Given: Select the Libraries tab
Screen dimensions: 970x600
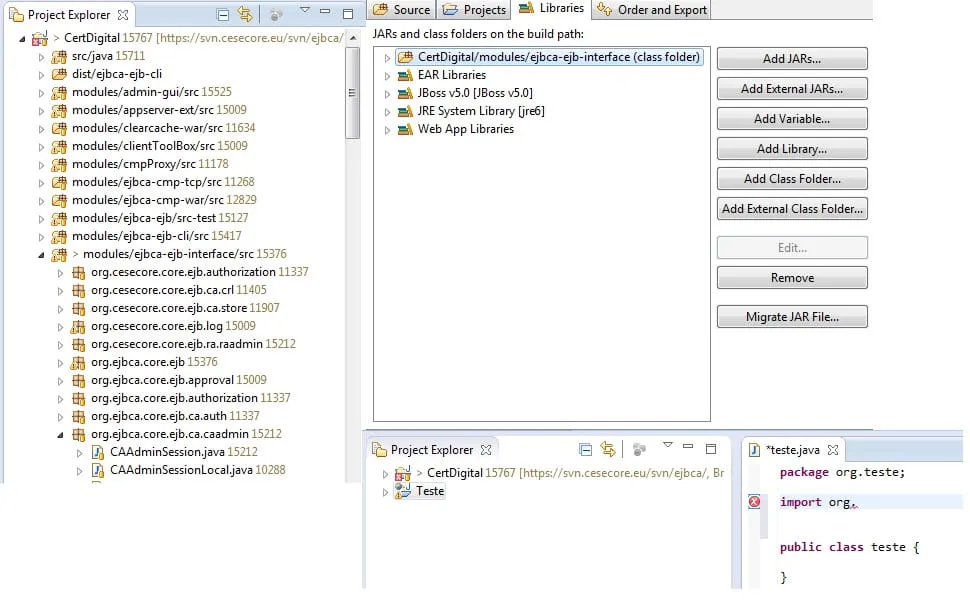Looking at the screenshot, I should (x=551, y=8).
